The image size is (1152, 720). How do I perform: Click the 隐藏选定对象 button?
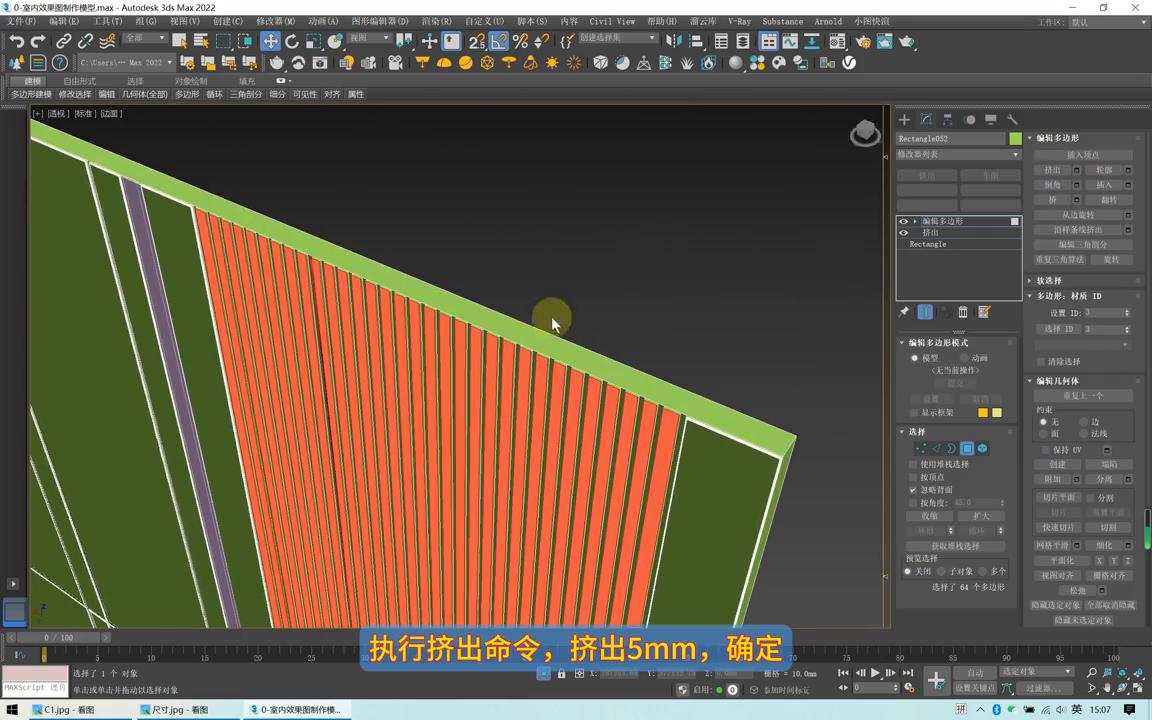tap(1056, 604)
